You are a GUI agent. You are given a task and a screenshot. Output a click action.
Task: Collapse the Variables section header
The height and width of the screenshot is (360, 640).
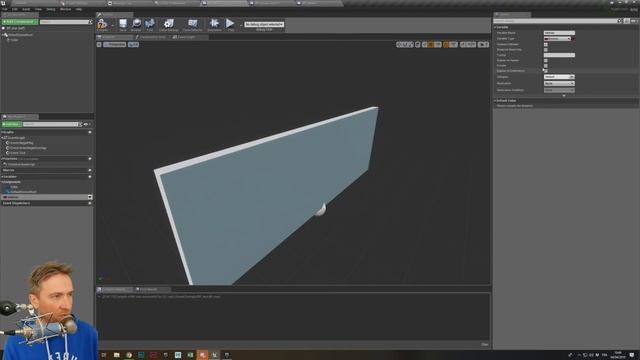[x=2, y=177]
